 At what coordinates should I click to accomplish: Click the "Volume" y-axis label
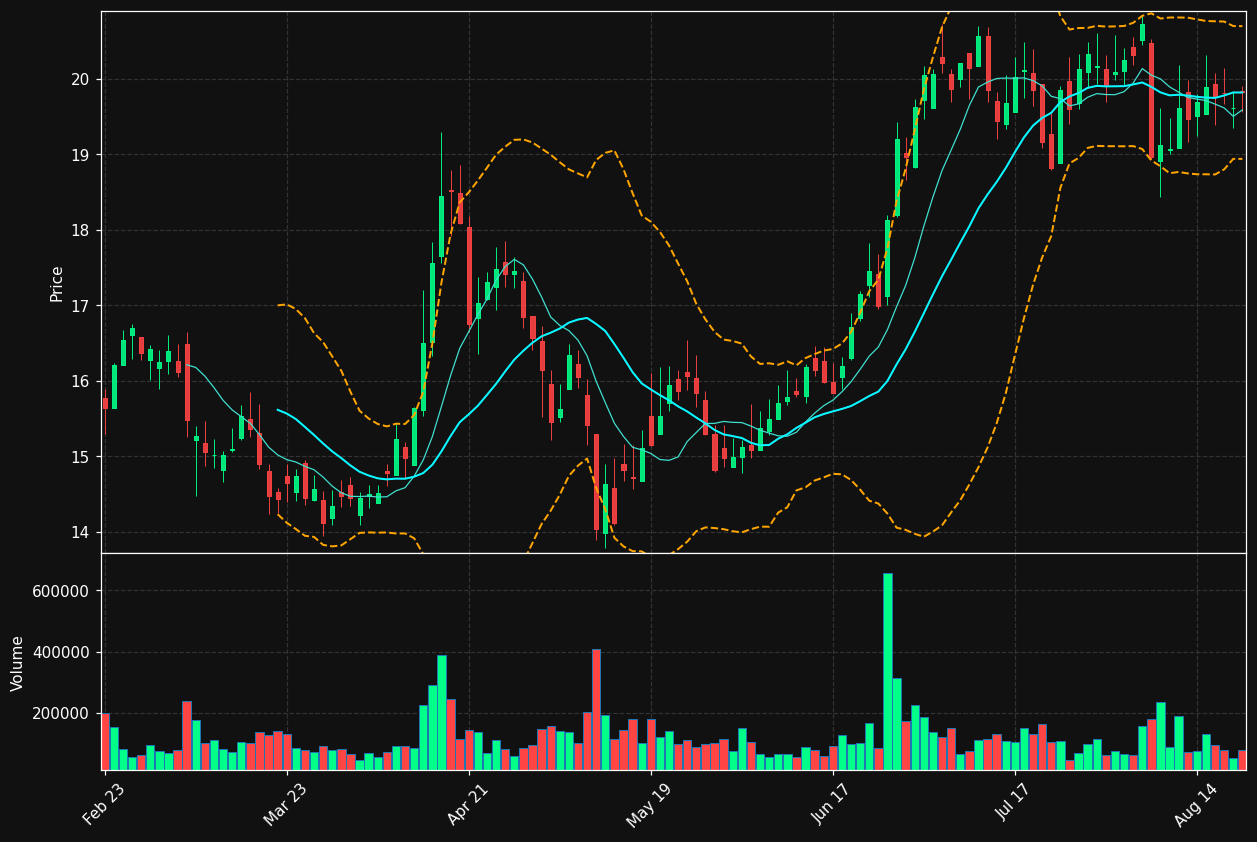coord(18,663)
